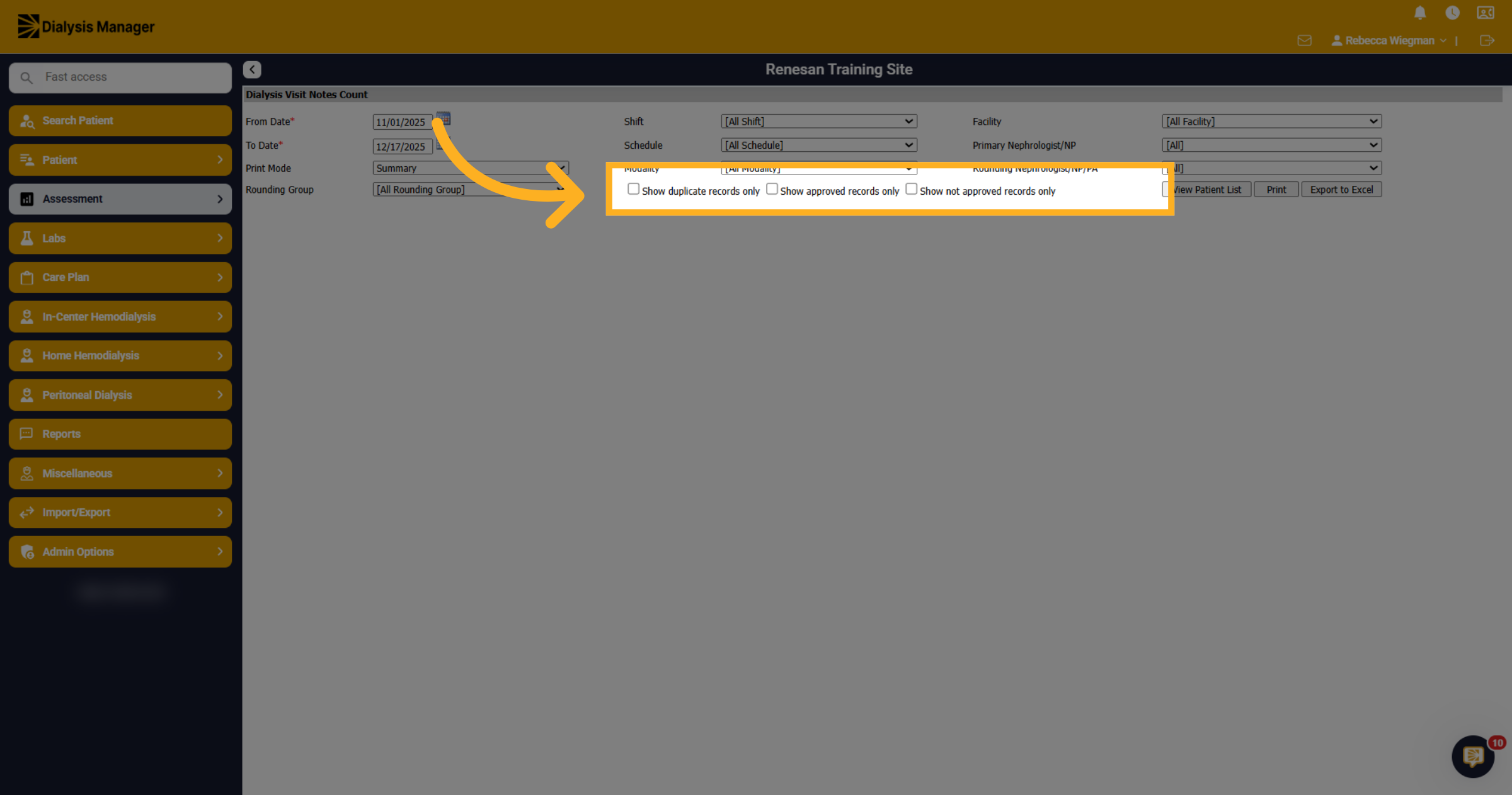
Task: Click the logout icon at top right
Action: [x=1487, y=40]
